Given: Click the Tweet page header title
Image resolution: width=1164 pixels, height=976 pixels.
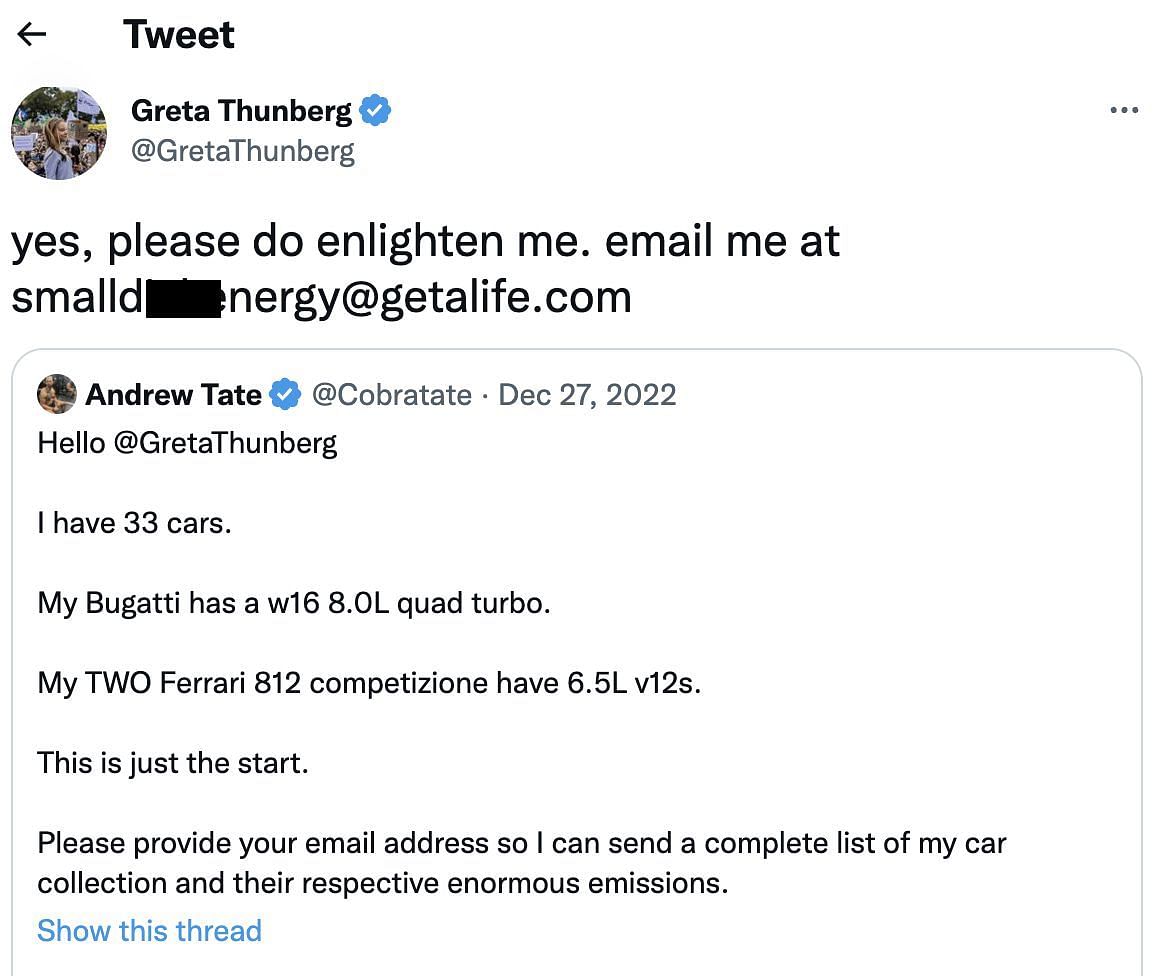Looking at the screenshot, I should 179,34.
